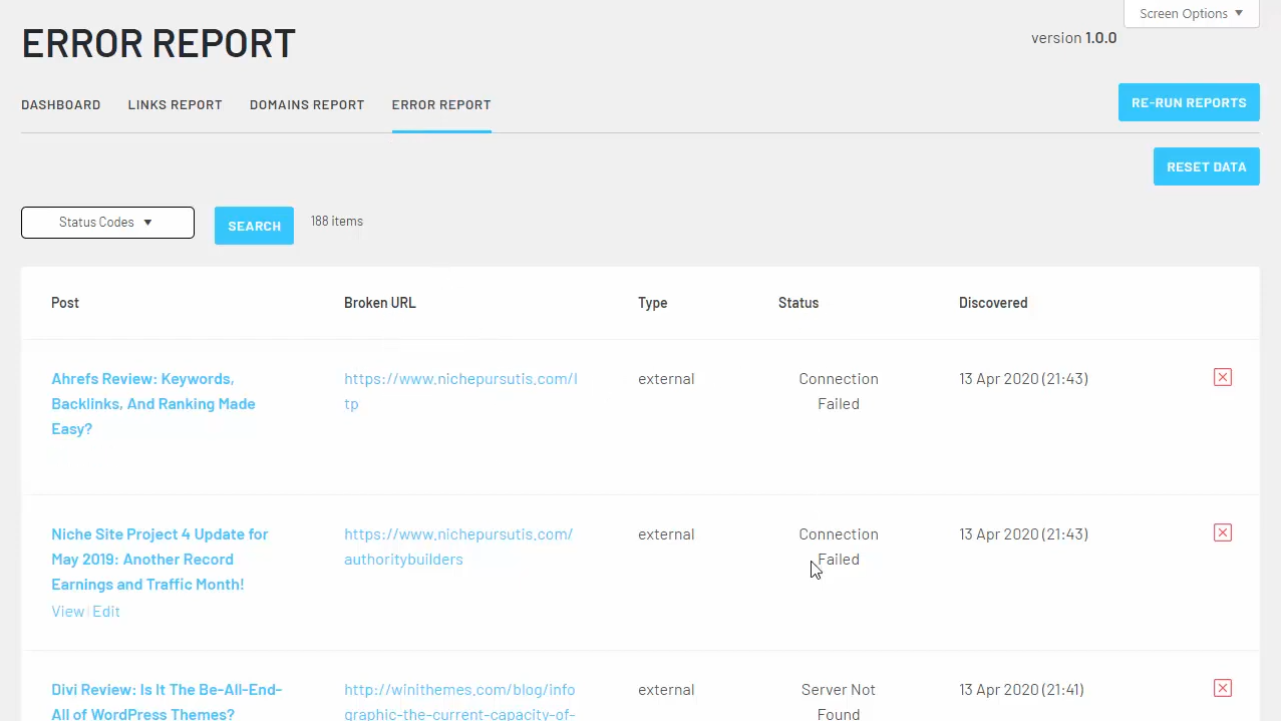The height and width of the screenshot is (721, 1281).
Task: Click the Re-Run Reports button
Action: click(x=1188, y=102)
